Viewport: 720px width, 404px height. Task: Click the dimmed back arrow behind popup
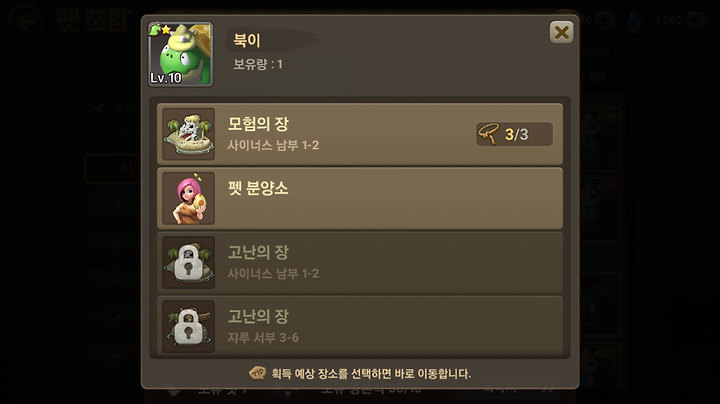point(25,20)
